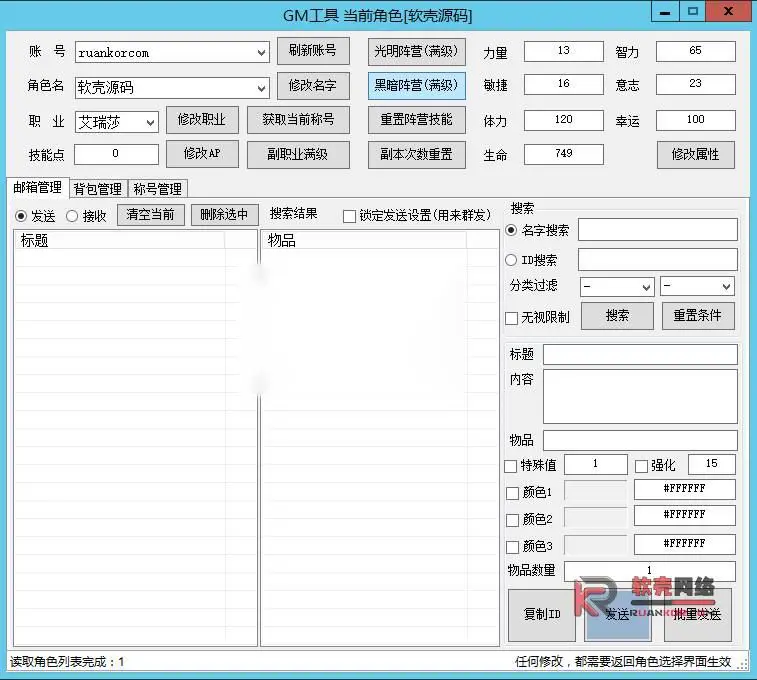This screenshot has height=680, width=757.
Task: Click the 修改职业 button
Action: [202, 120]
